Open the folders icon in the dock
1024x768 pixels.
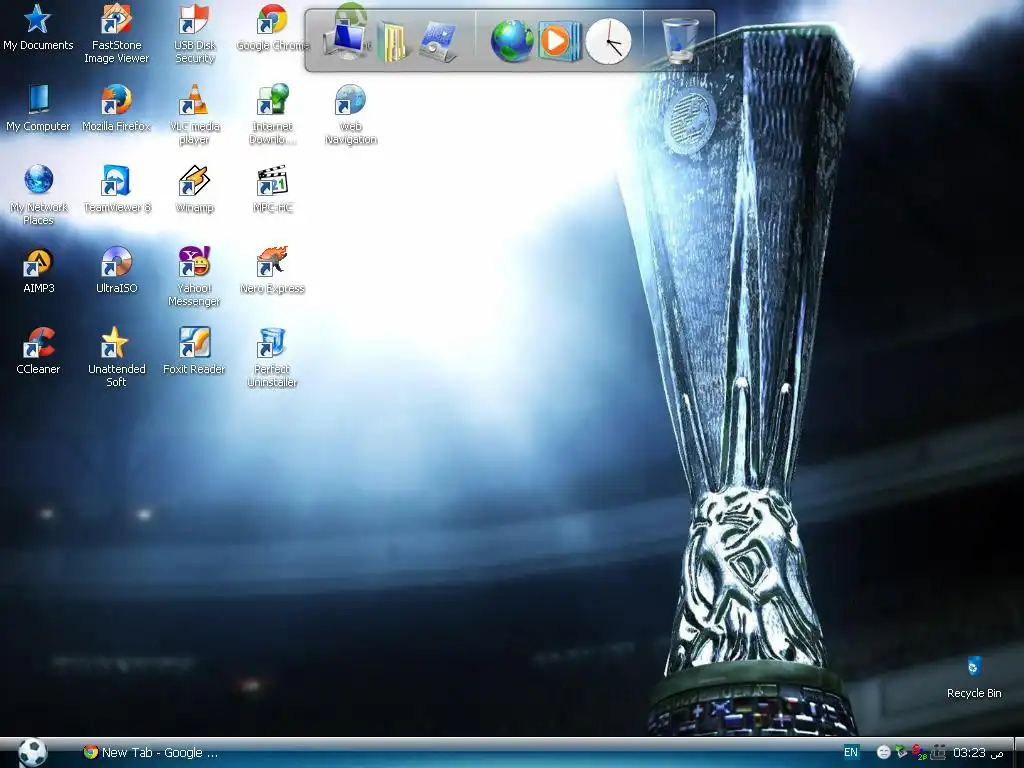(x=393, y=42)
